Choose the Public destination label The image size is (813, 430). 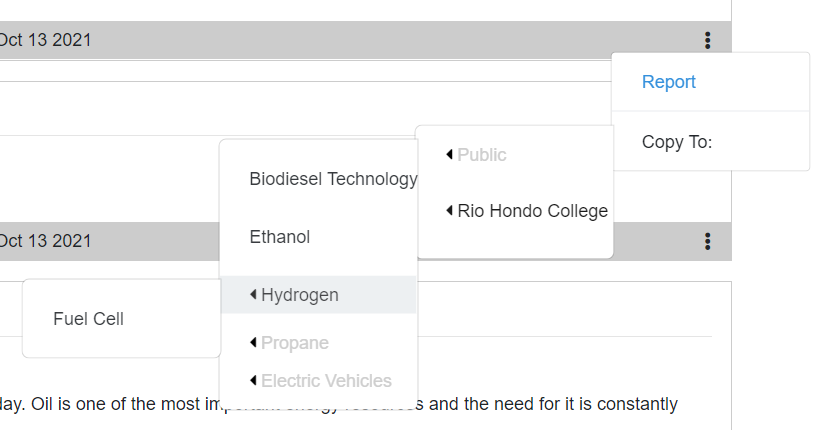(x=482, y=155)
